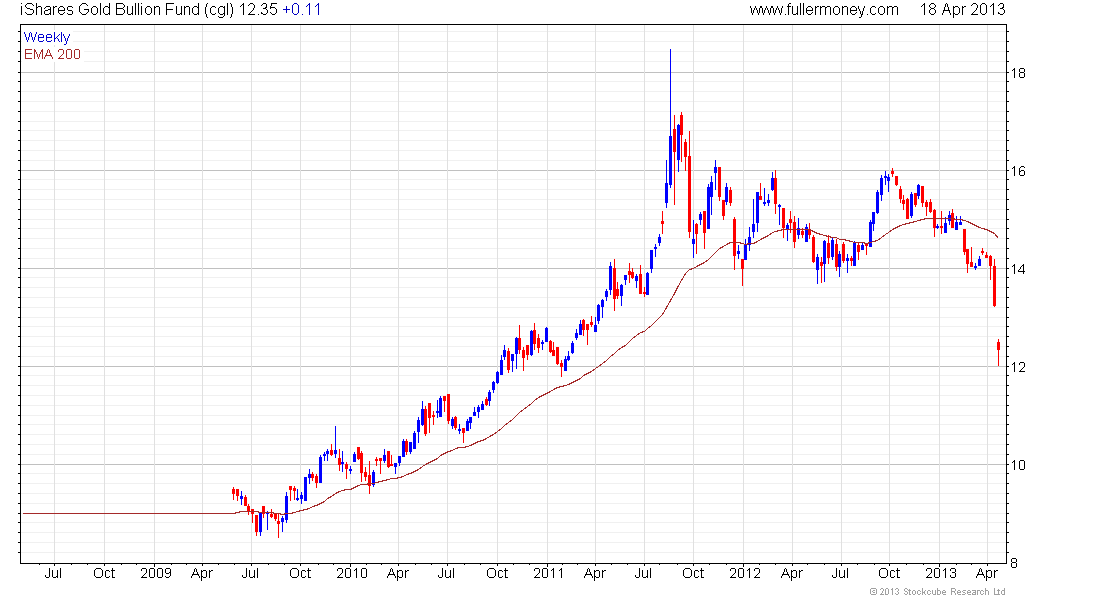Click the 2010 year axis label
The image size is (1100, 600).
pos(352,573)
